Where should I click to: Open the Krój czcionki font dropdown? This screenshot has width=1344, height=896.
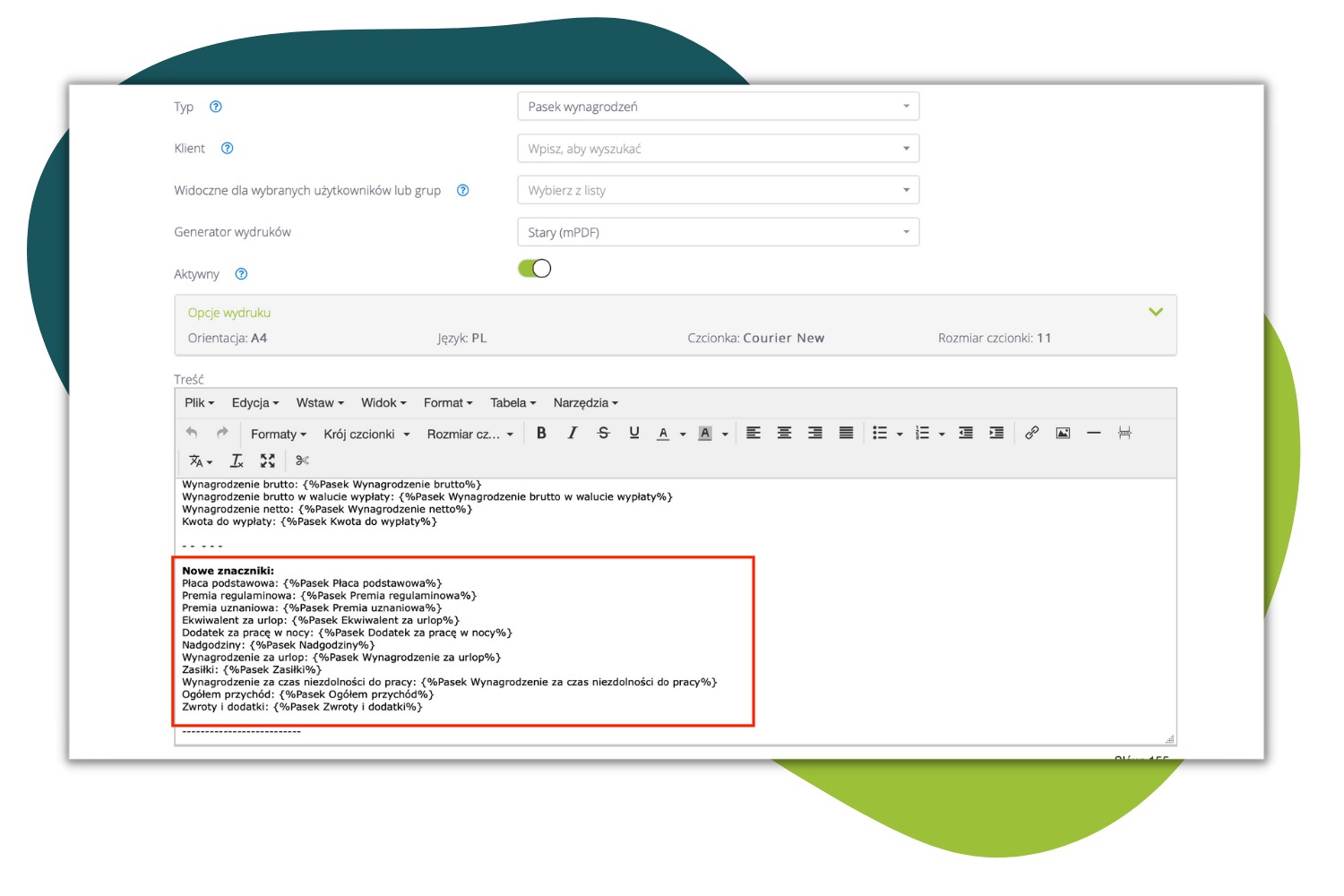pos(366,435)
